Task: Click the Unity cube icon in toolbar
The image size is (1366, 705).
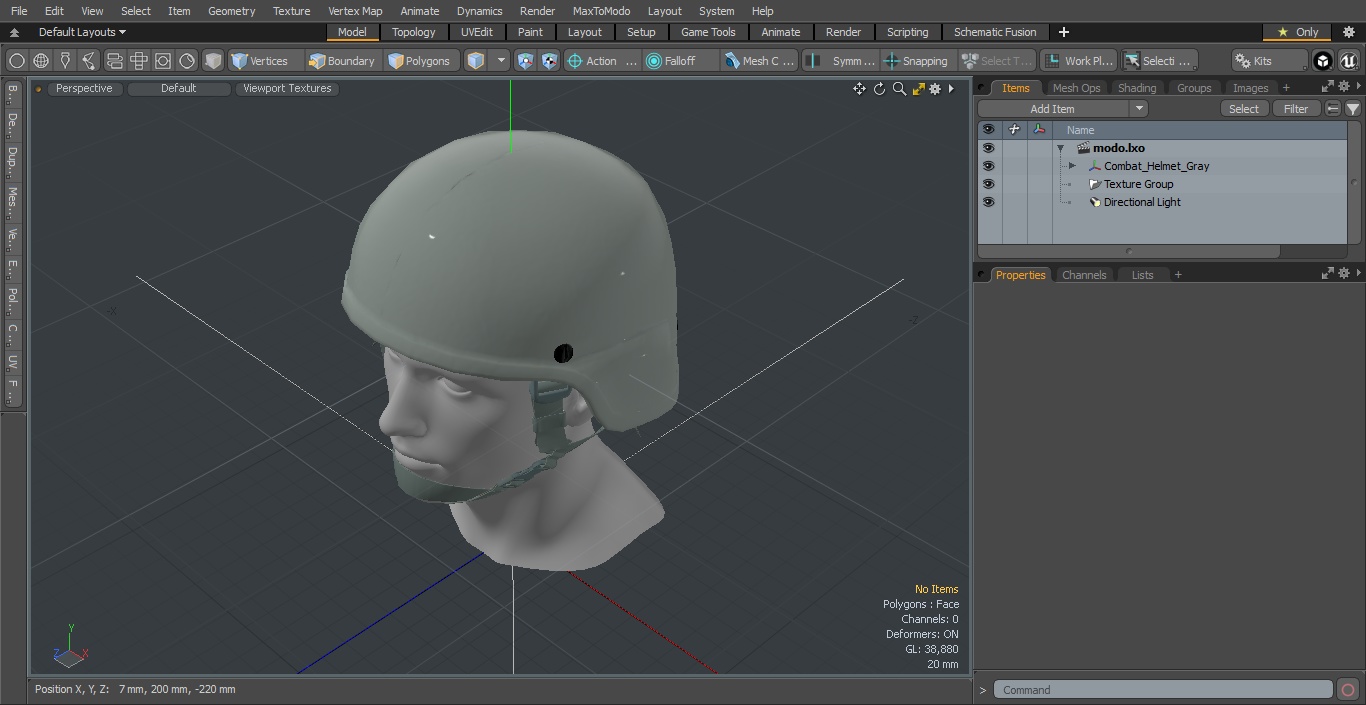Action: (x=1323, y=61)
